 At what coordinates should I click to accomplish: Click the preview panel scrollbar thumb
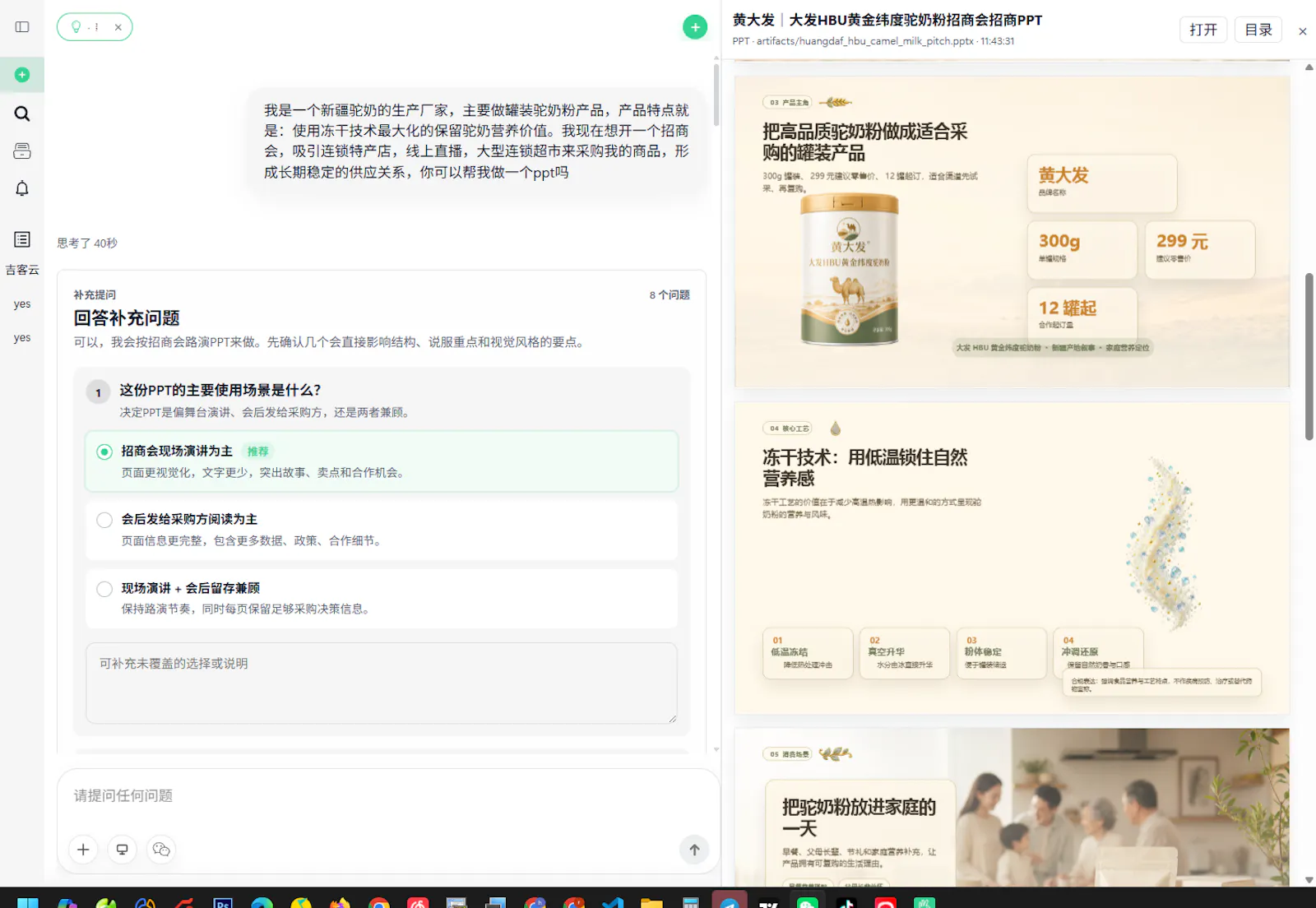point(1309,356)
